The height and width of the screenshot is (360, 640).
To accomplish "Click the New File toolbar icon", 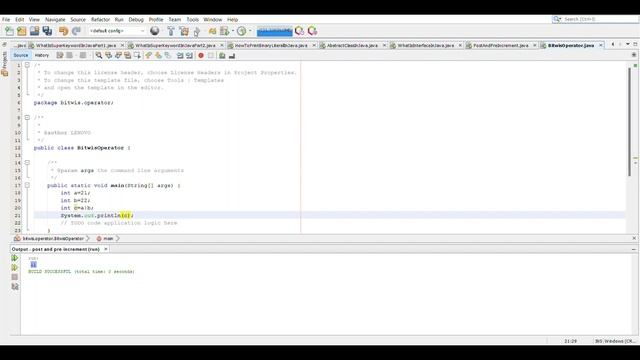I will pyautogui.click(x=9, y=31).
